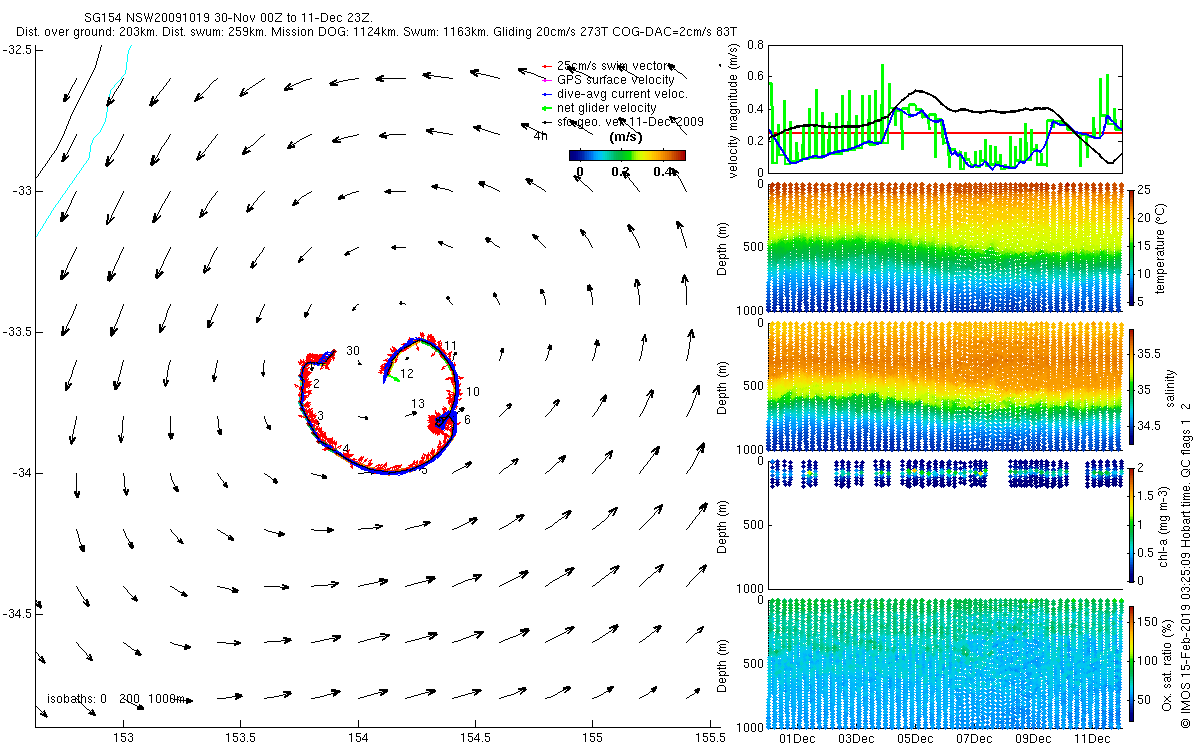Click the '01Dec' time axis tick
The image size is (1200, 750).
(x=799, y=739)
